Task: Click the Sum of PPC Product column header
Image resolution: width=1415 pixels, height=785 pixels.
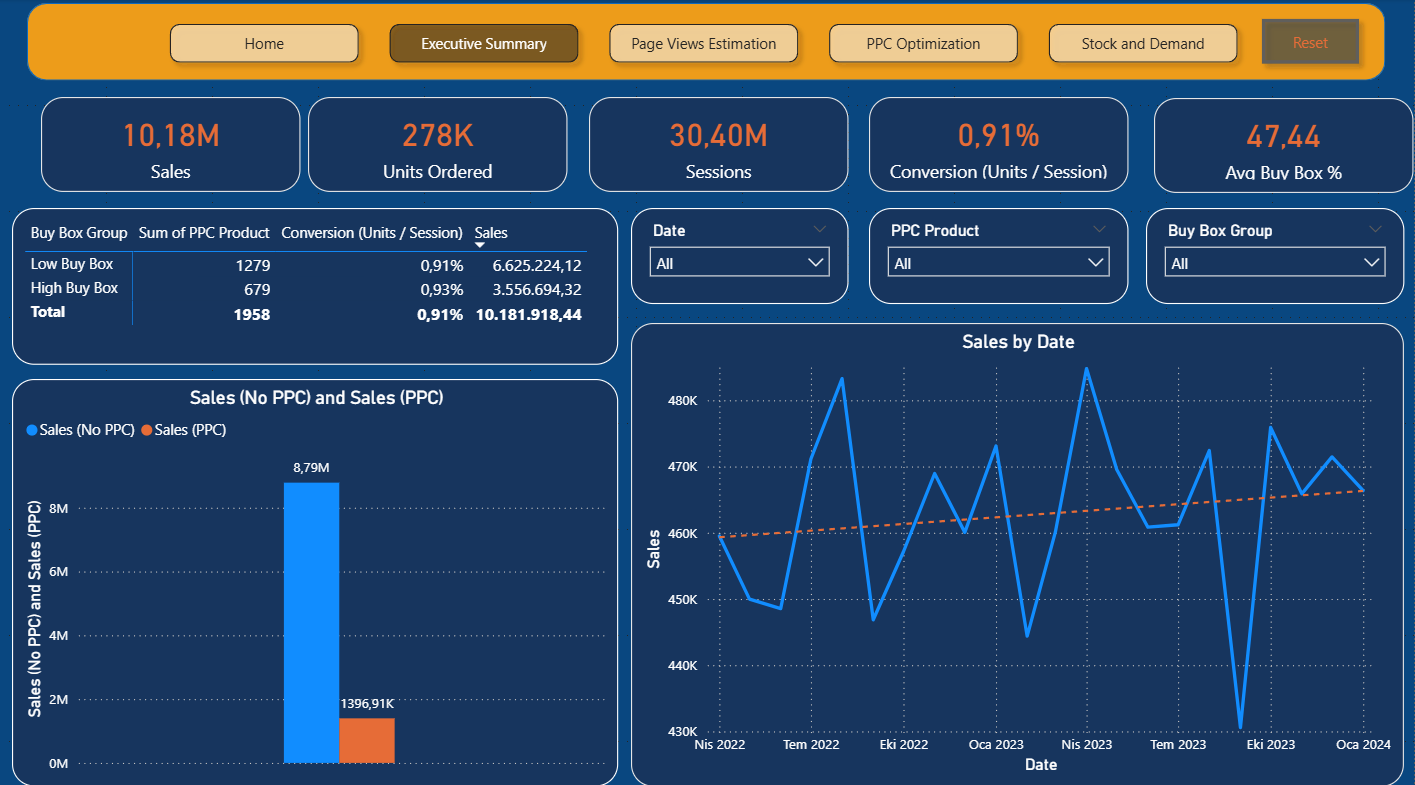Action: click(204, 233)
